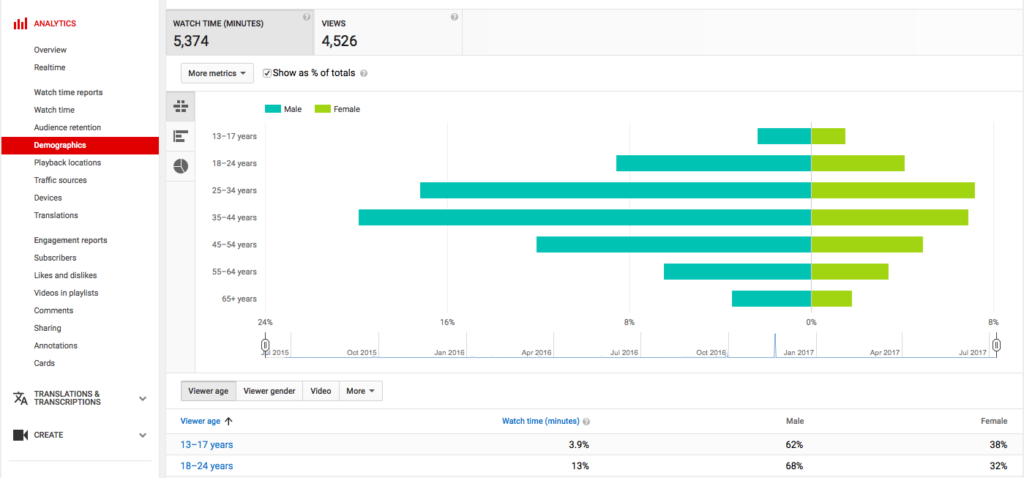Open help for Views card
This screenshot has width=1024, height=478.
click(x=455, y=18)
